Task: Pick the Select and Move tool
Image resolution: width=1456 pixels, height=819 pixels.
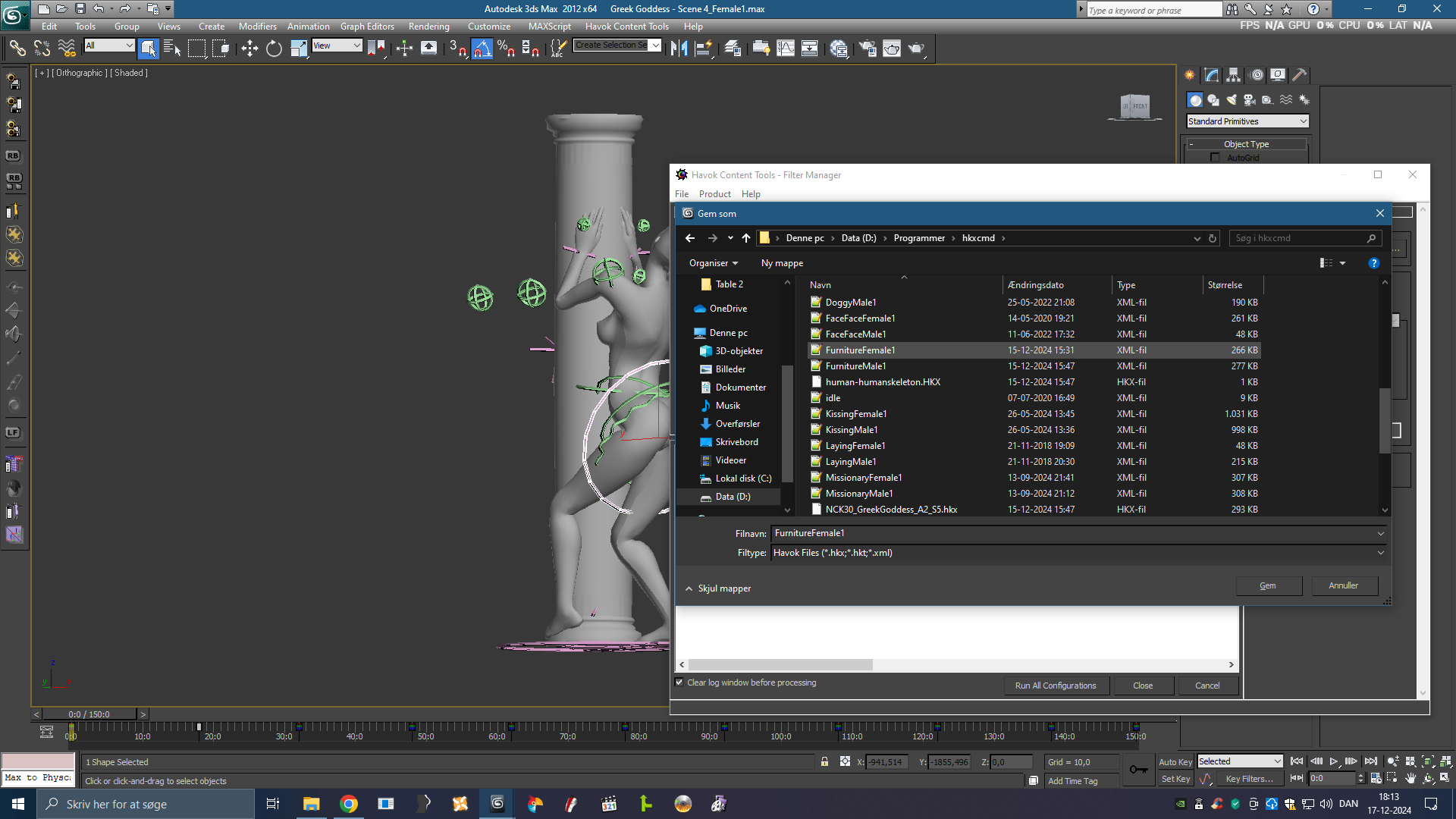Action: (249, 49)
